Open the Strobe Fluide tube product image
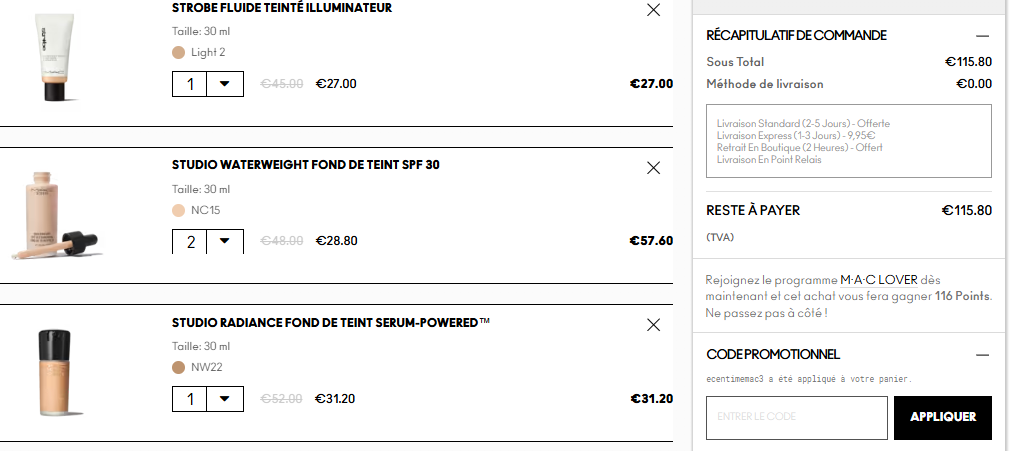Screen dimensions: 1026x451 point(54,58)
